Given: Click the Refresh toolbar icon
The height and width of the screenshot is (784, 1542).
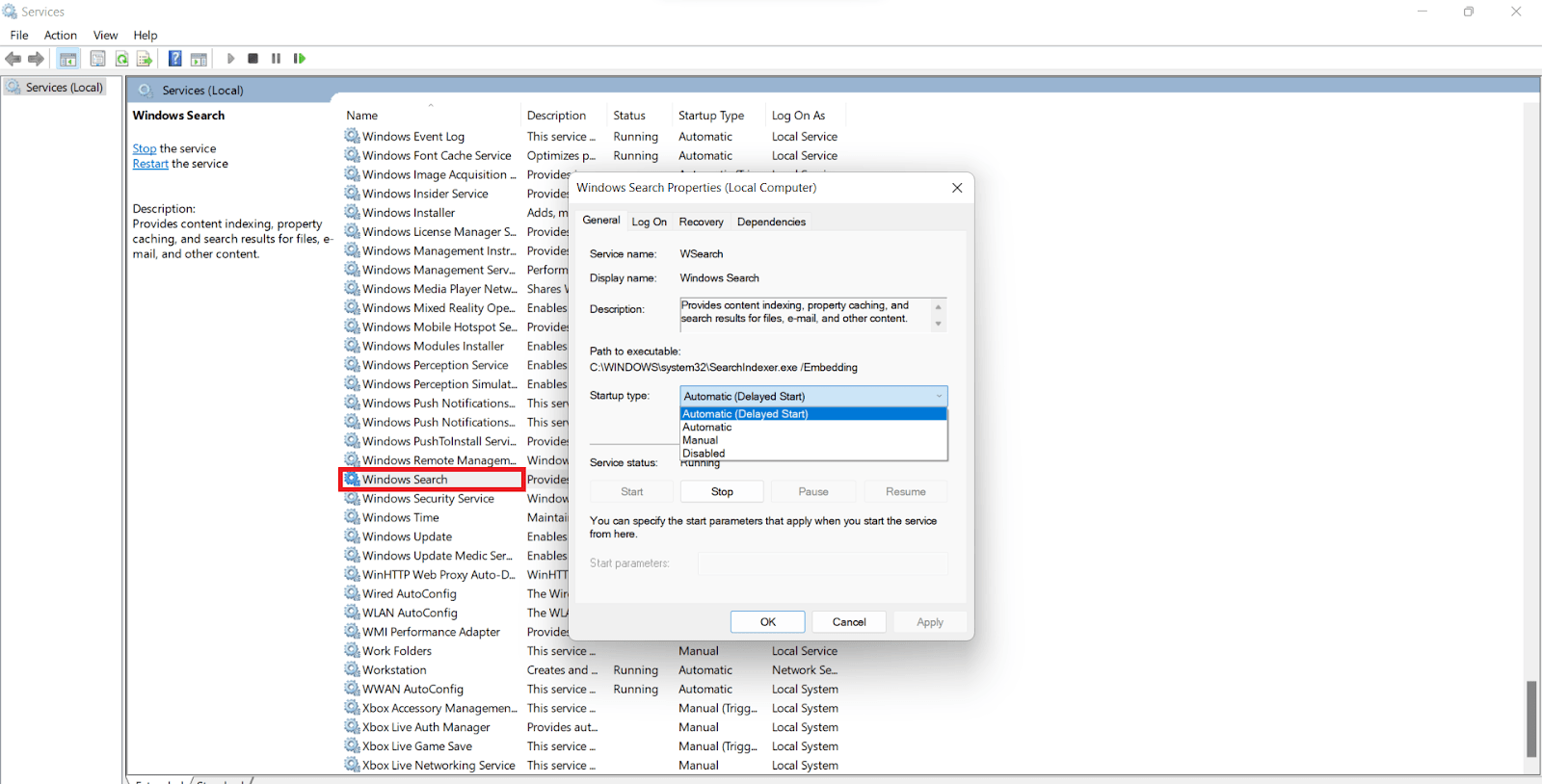Looking at the screenshot, I should 121,59.
